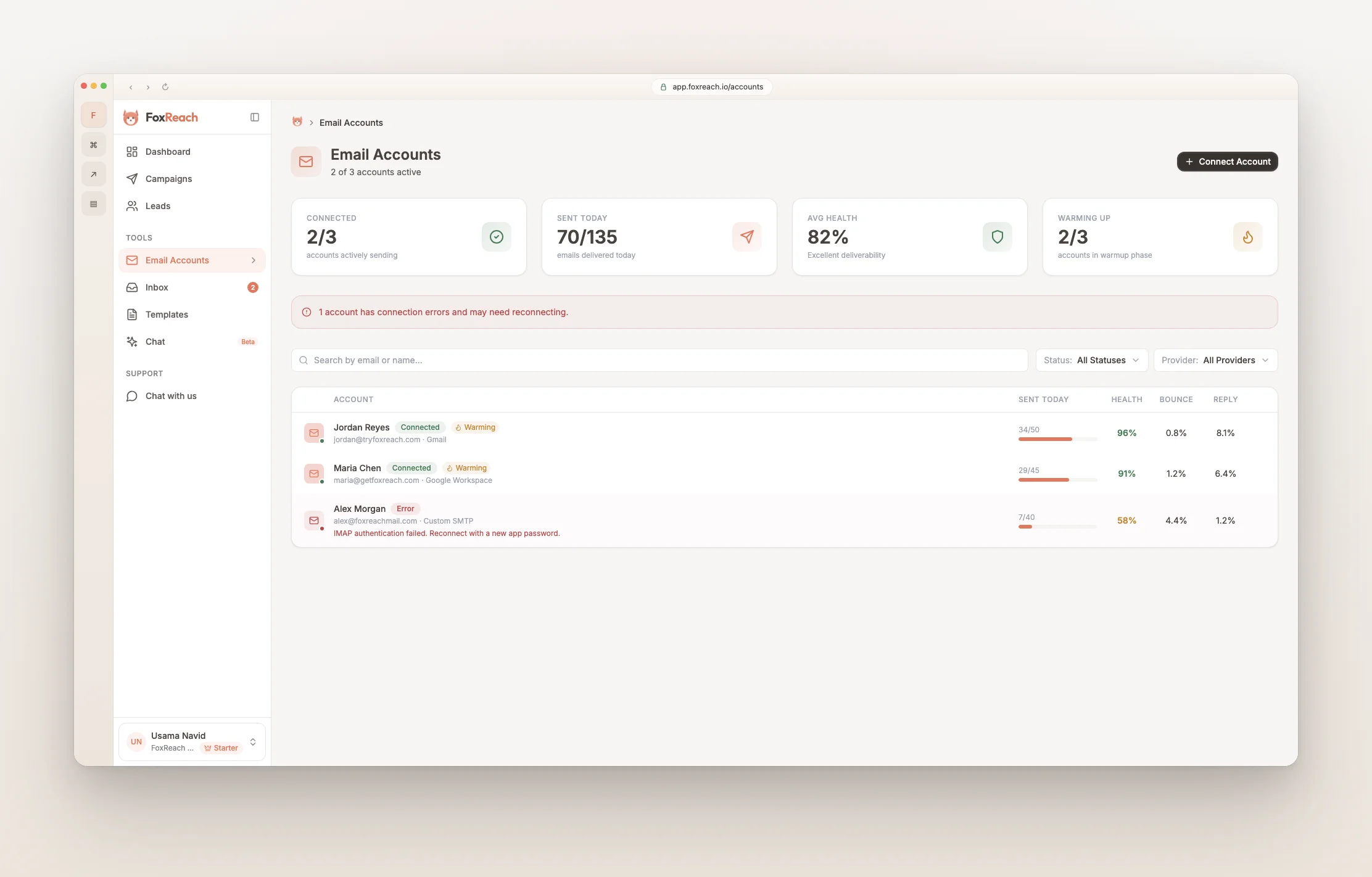Collapse the sidebar panel icon

[x=255, y=117]
